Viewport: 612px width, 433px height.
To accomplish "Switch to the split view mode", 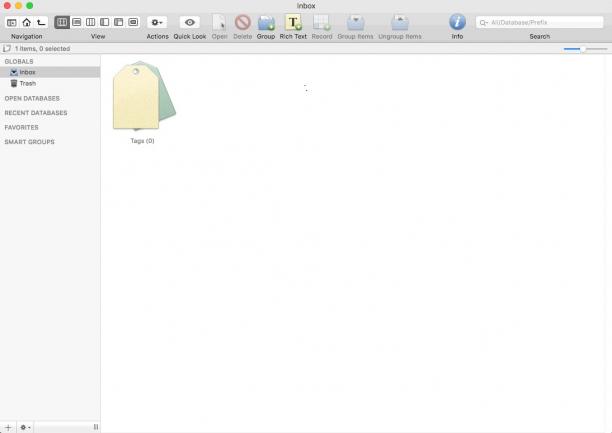I will click(x=105, y=22).
